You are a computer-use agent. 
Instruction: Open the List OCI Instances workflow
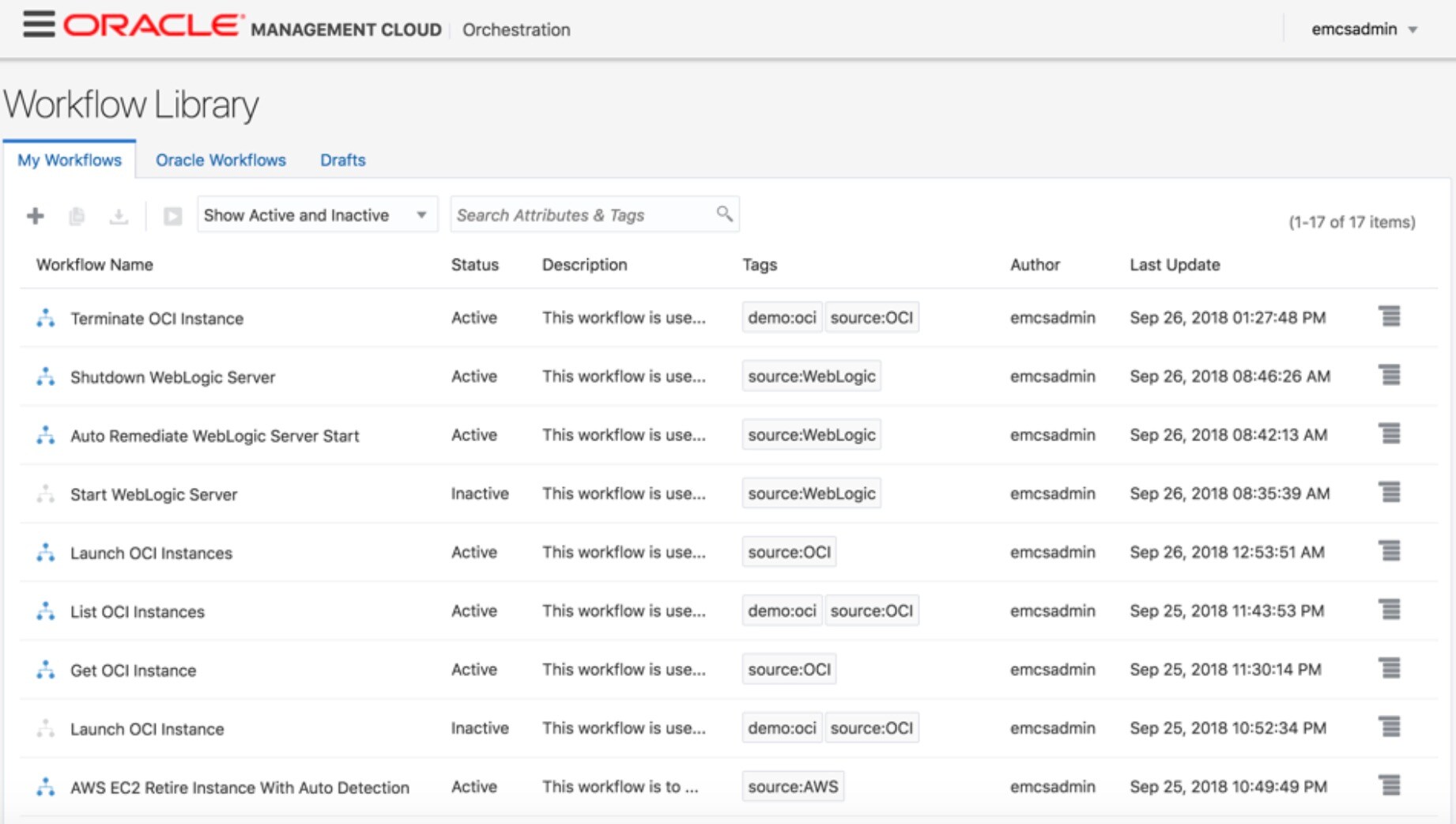point(138,612)
